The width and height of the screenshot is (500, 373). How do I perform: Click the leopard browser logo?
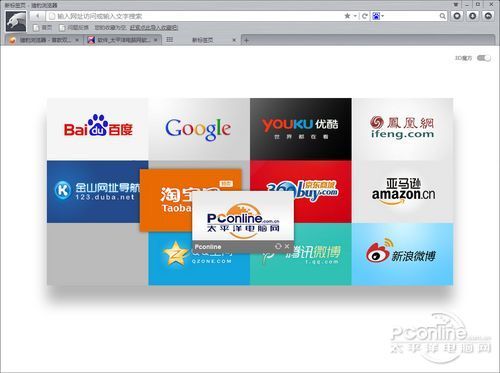(16, 21)
